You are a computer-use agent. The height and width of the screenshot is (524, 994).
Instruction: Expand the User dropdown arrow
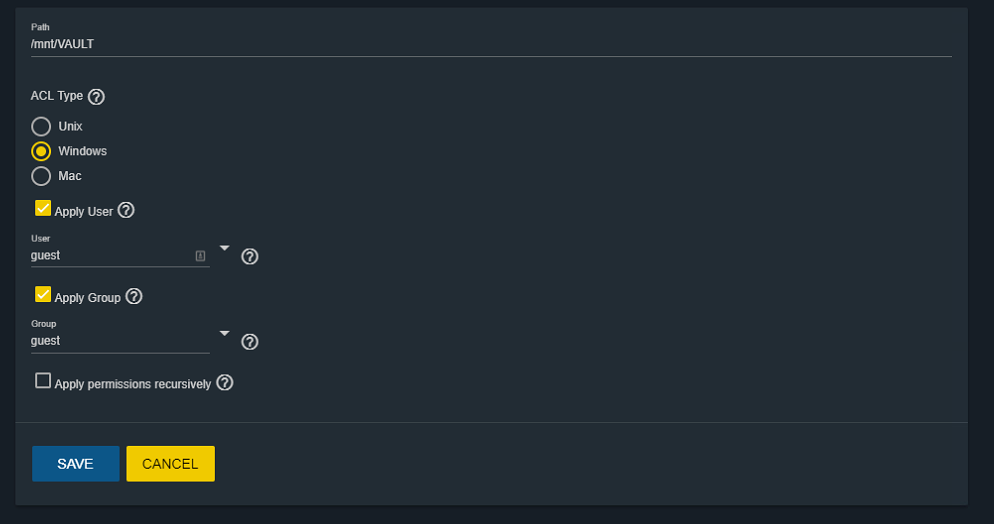point(224,248)
